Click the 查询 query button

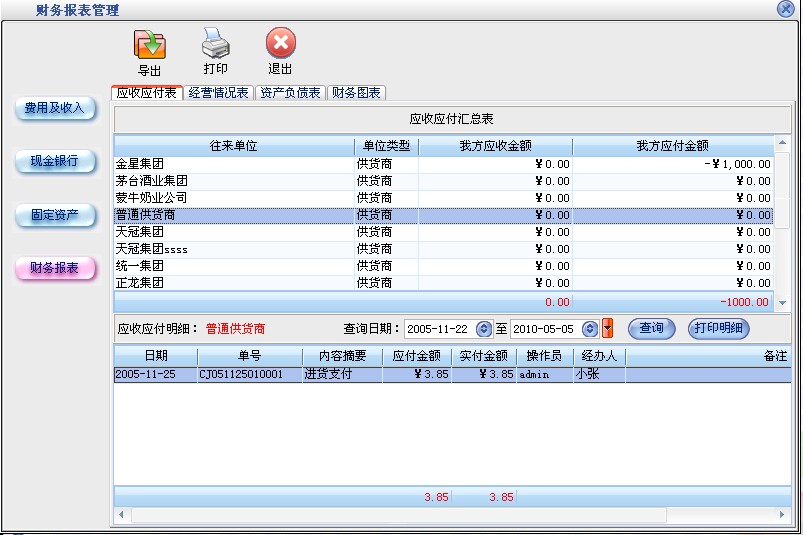tap(651, 328)
